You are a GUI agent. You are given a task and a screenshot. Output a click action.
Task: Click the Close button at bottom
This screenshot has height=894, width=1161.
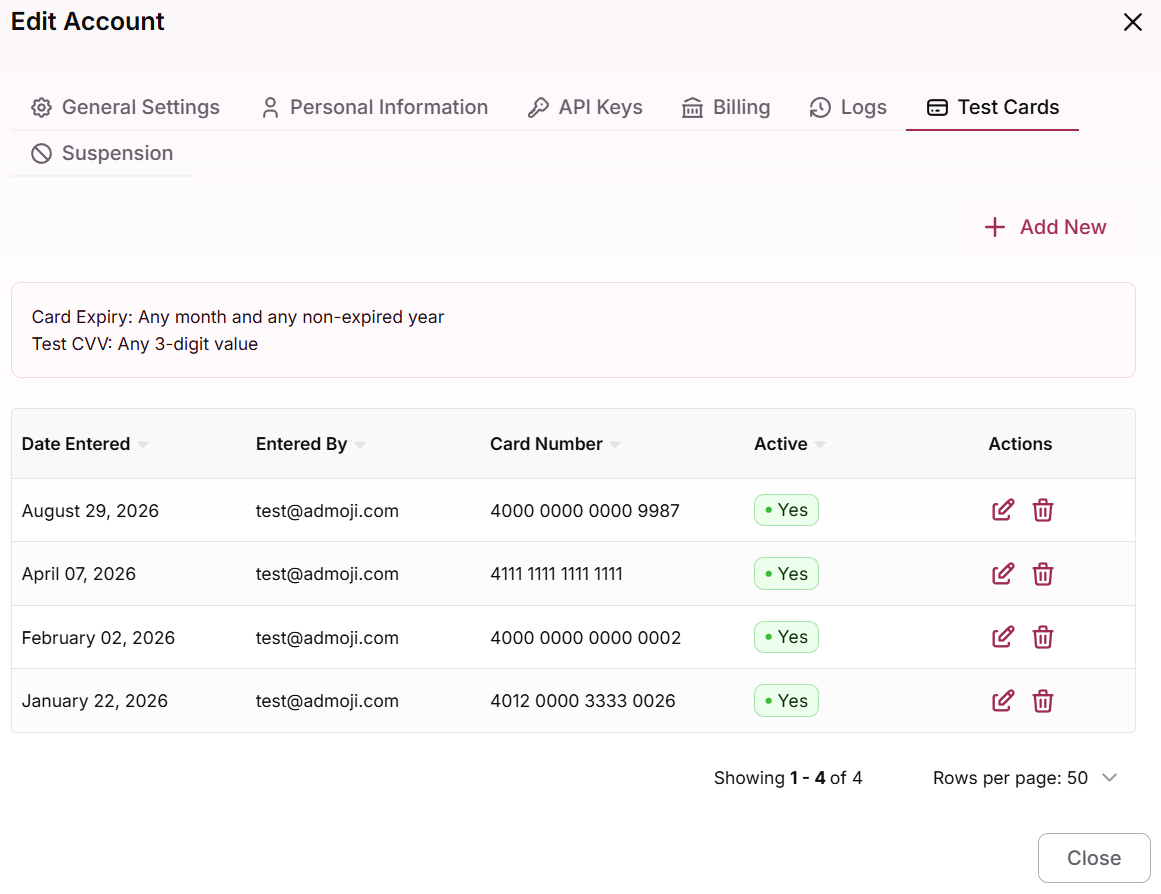tap(1094, 858)
